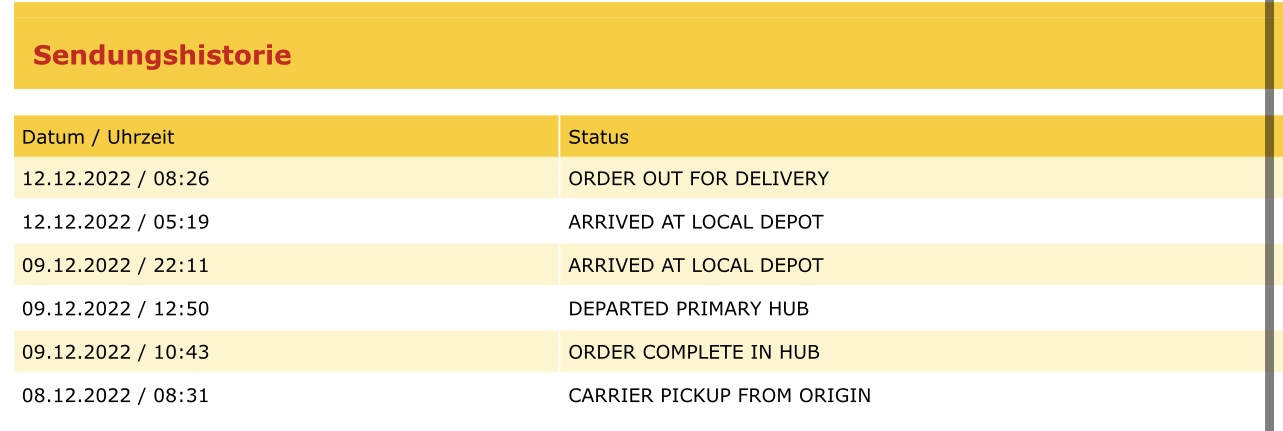Select the DEPARTED PRIMARY HUB status
This screenshot has width=1283, height=431.
tap(688, 309)
